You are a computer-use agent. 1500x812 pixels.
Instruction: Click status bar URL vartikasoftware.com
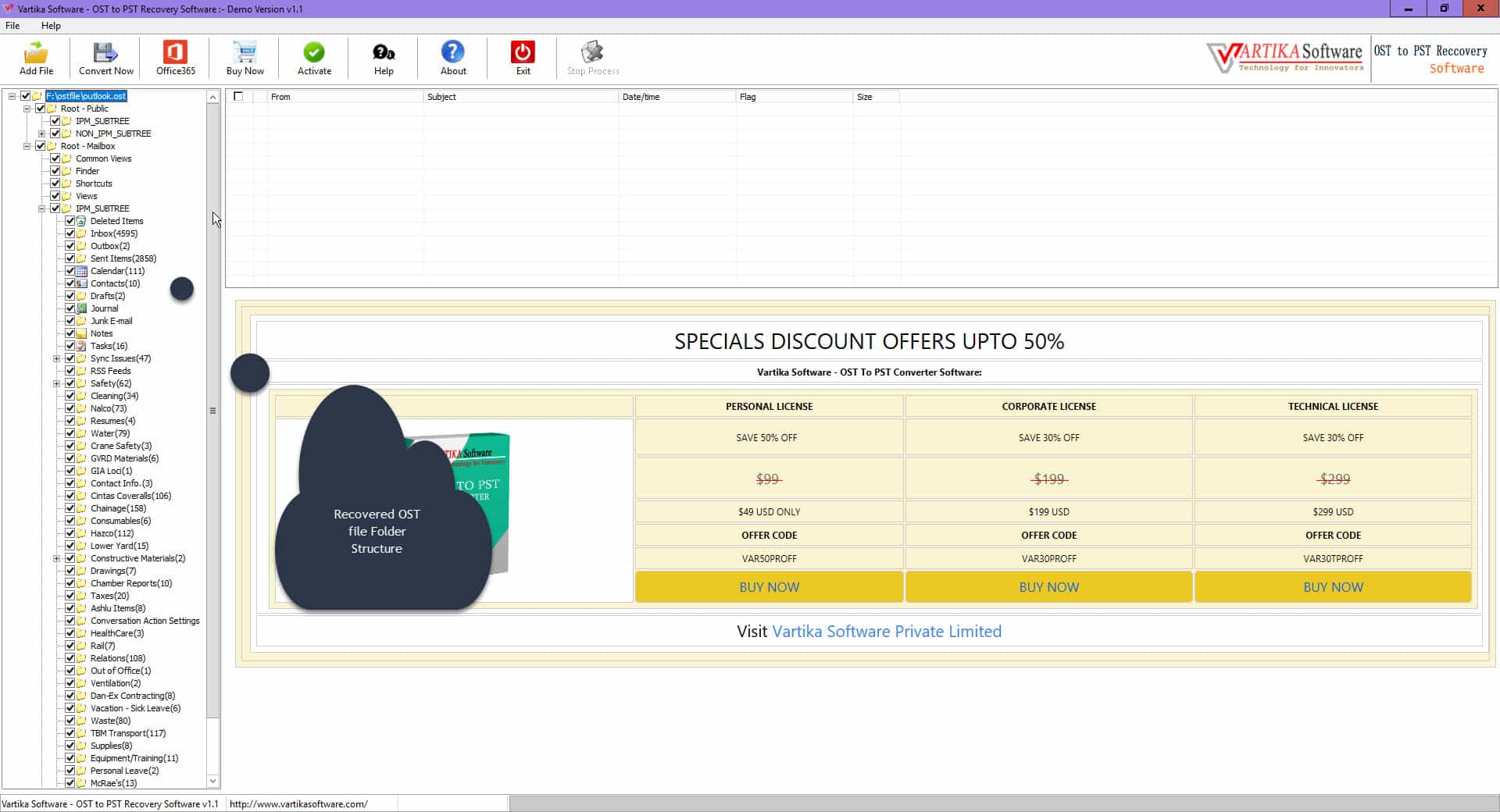(298, 803)
